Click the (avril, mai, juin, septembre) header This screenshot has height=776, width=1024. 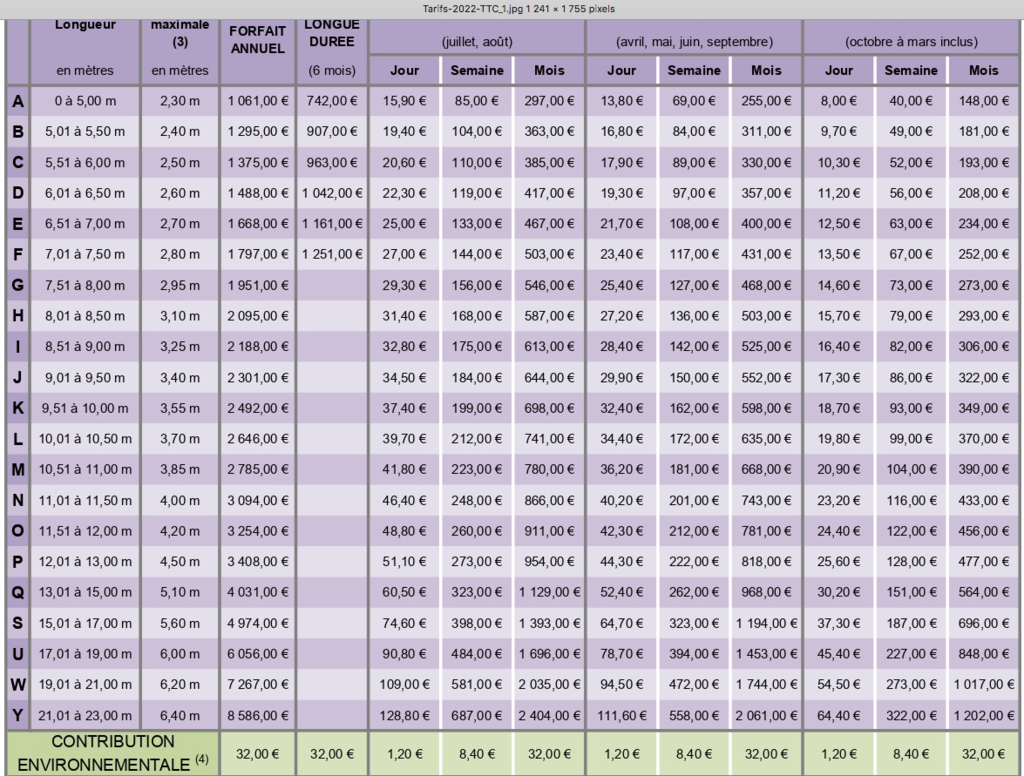pyautogui.click(x=694, y=42)
